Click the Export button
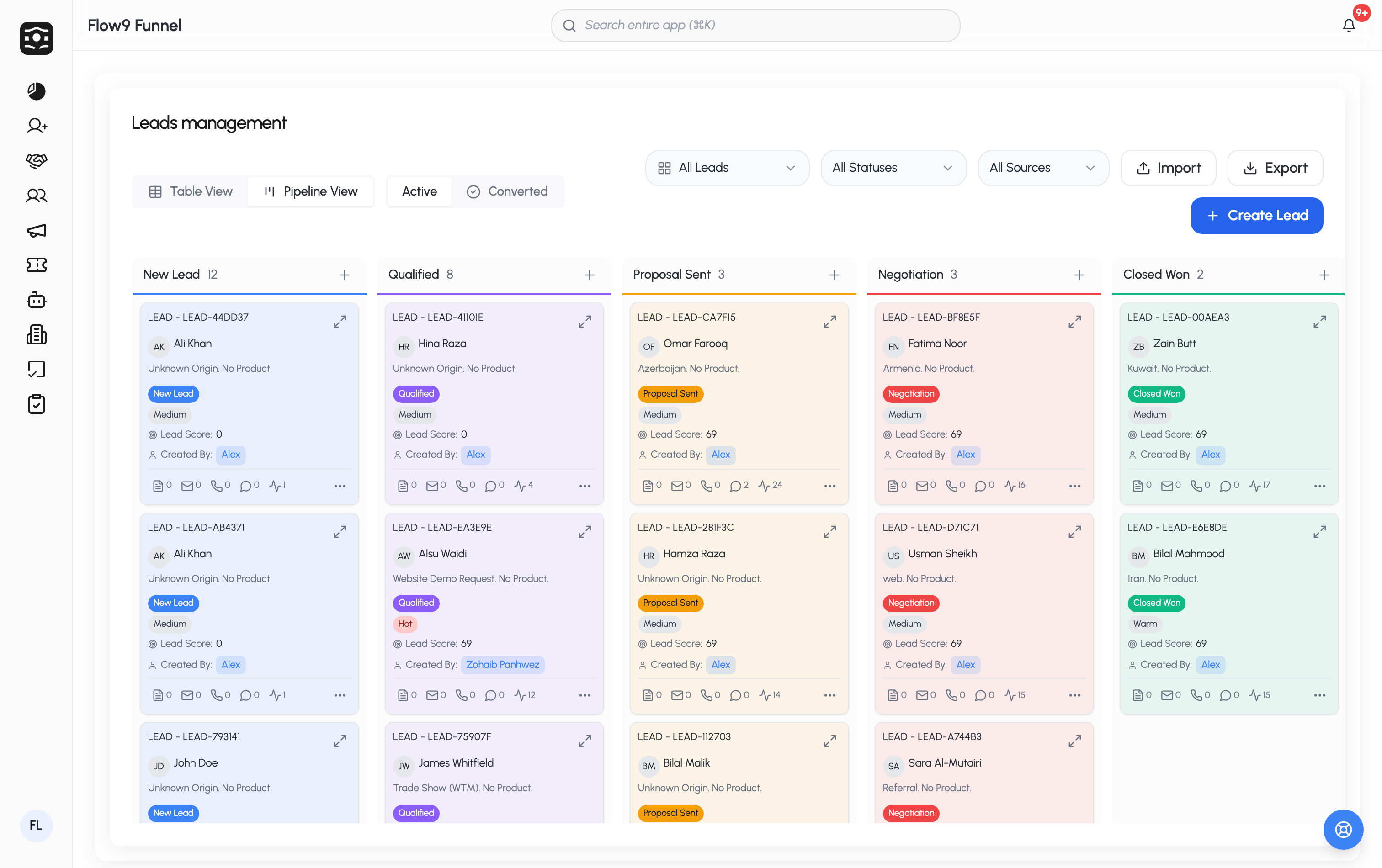This screenshot has height=868, width=1382. point(1275,168)
